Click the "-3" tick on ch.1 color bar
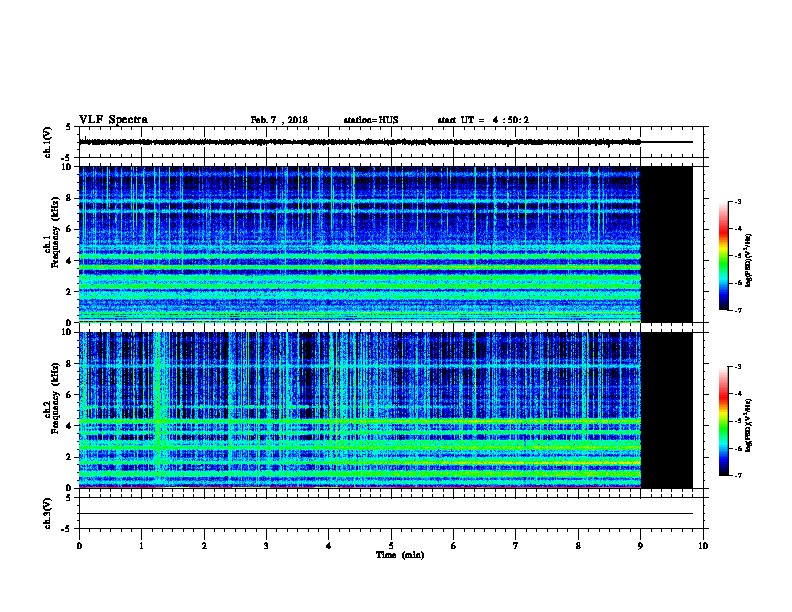This screenshot has width=792, height=612. 738,202
